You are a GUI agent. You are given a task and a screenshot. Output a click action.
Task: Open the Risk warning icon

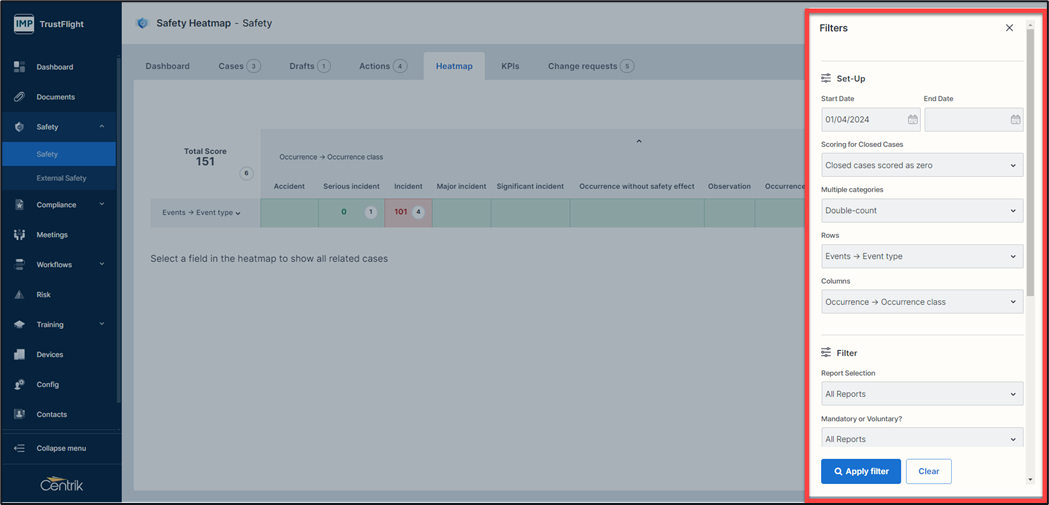click(19, 295)
